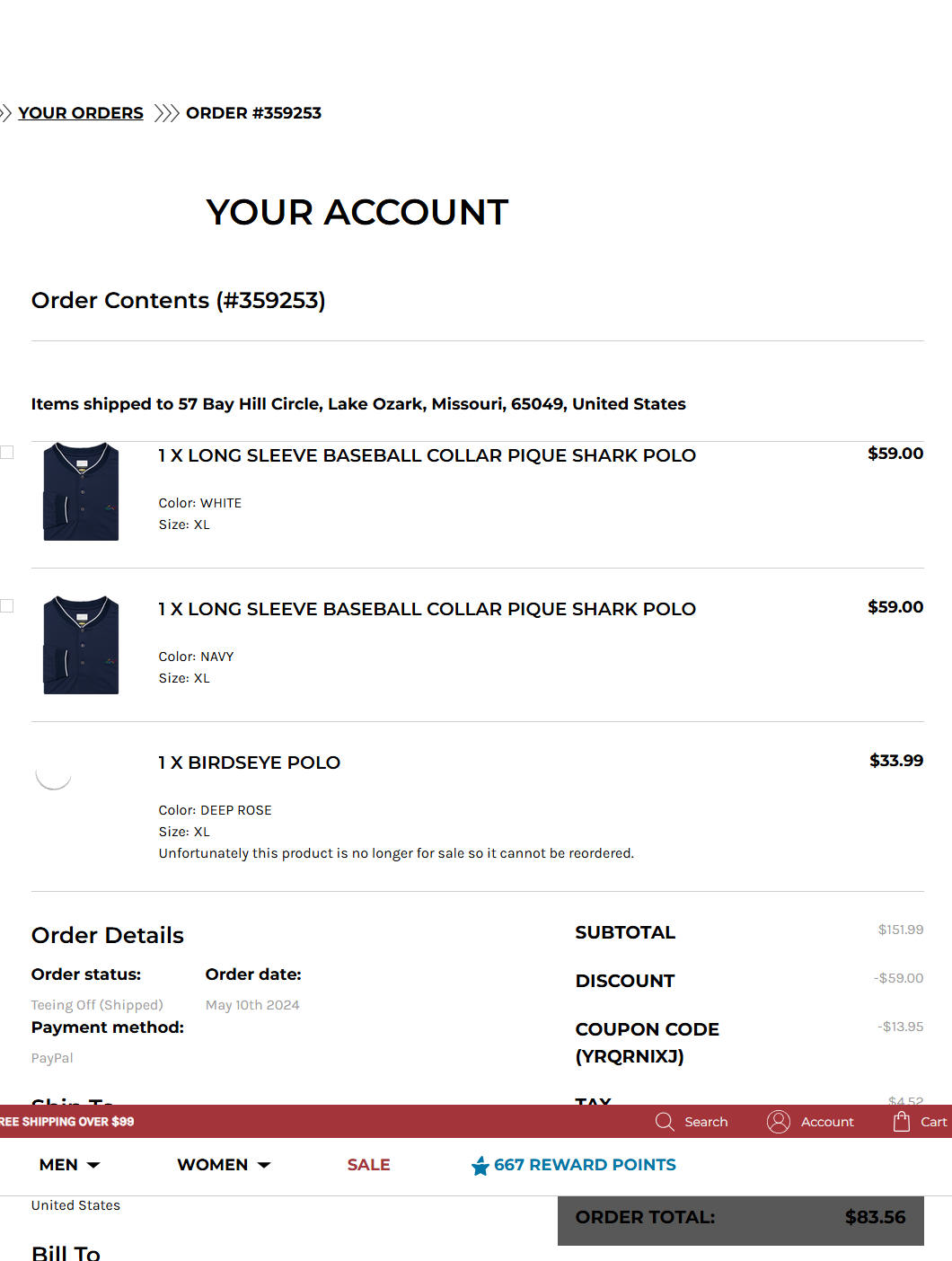Open the white Shark Polo product thumbnail

pos(81,491)
